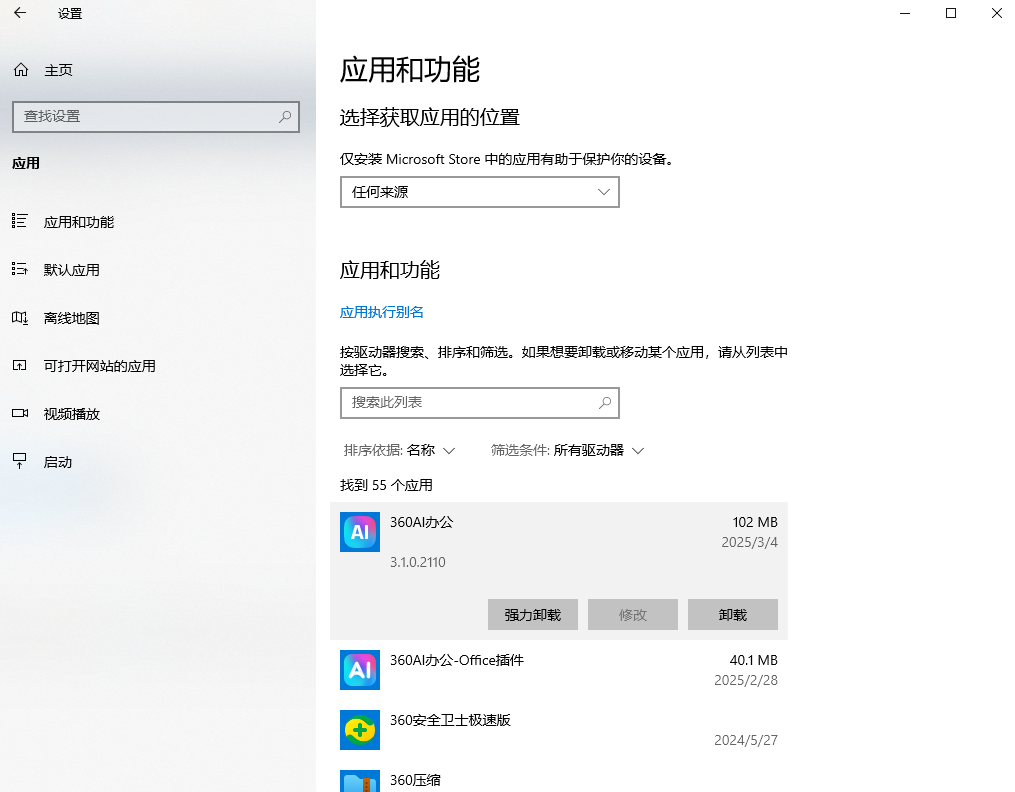Click the 360AI办公 app icon
This screenshot has width=1015, height=792.
[360, 532]
